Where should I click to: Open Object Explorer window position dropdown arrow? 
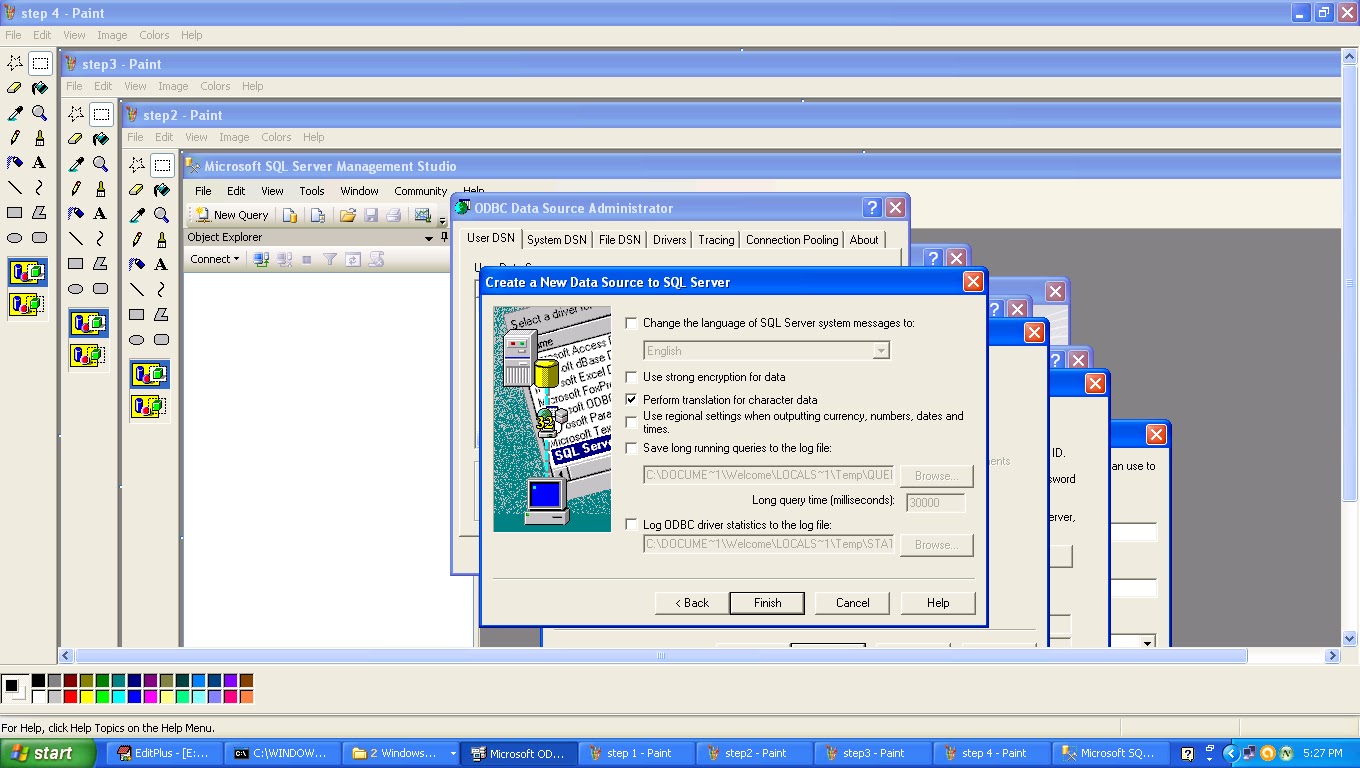pos(428,237)
